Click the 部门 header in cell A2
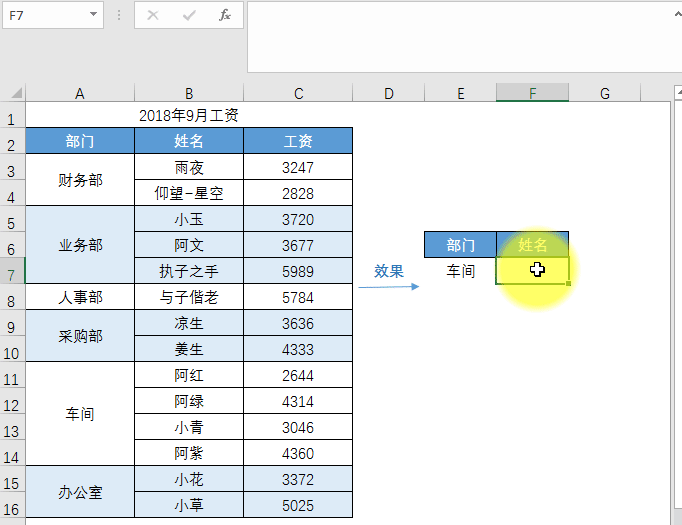The width and height of the screenshot is (682, 525). tap(80, 141)
